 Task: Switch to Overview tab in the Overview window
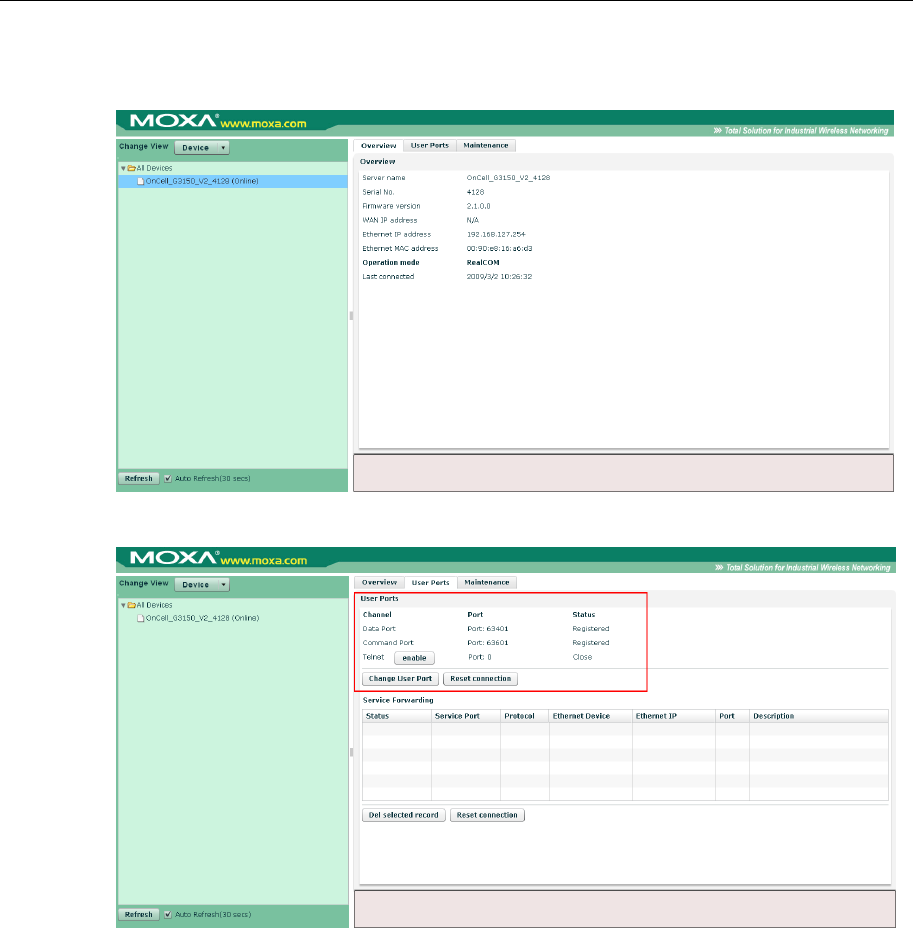point(379,146)
